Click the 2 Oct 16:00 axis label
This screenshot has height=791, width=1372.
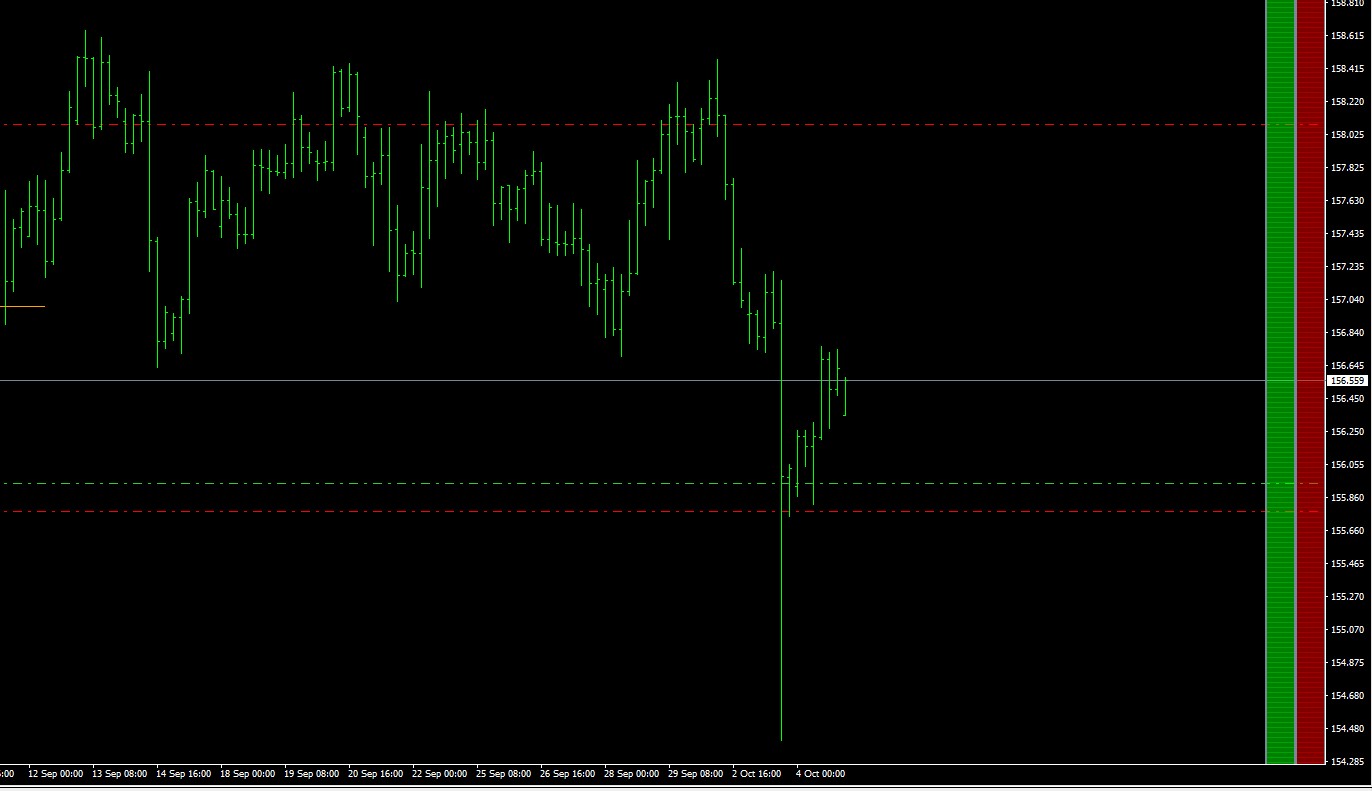click(757, 773)
